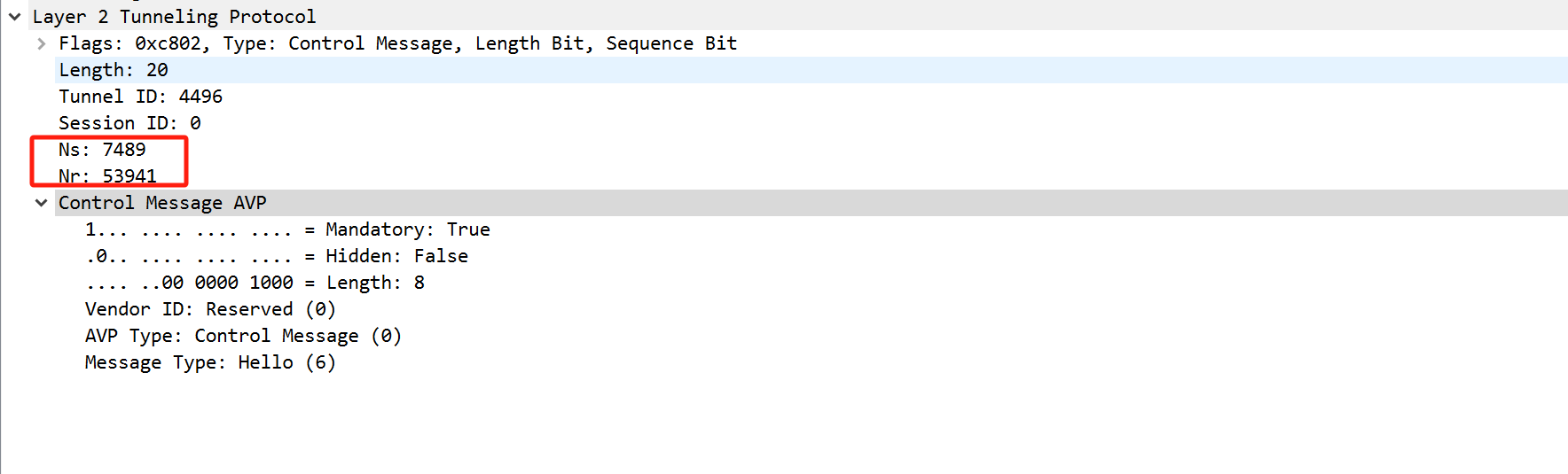The width and height of the screenshot is (1568, 474).
Task: Click the Mandatory bit pattern starting with 1
Action: [188, 229]
